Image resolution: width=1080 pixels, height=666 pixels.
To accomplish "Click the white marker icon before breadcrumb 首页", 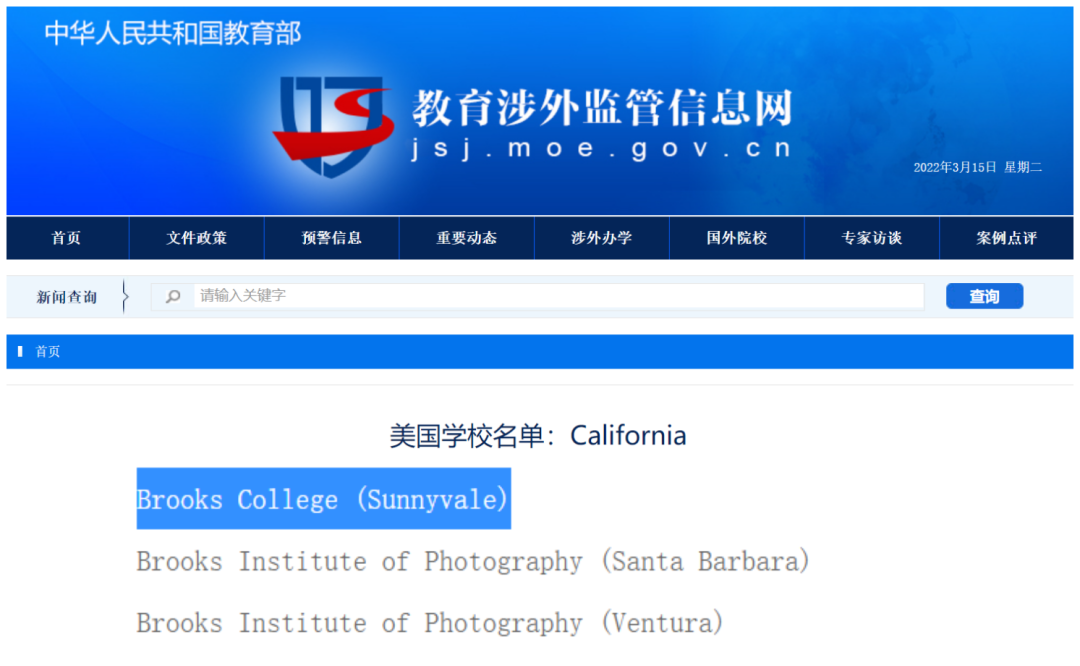I will pyautogui.click(x=20, y=352).
